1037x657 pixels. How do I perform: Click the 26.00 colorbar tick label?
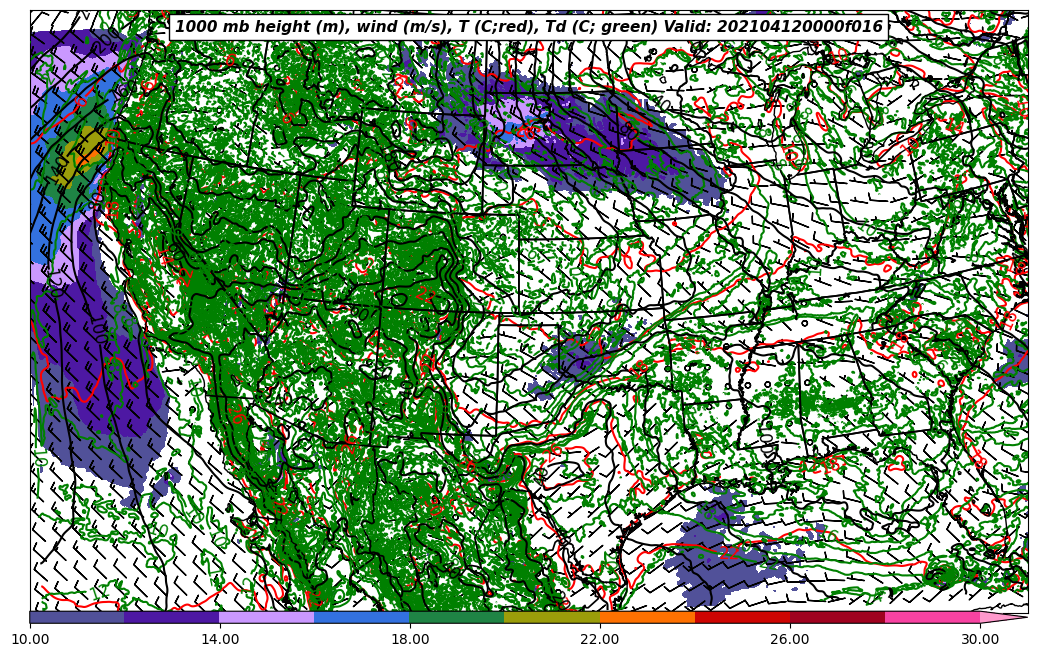pos(790,638)
